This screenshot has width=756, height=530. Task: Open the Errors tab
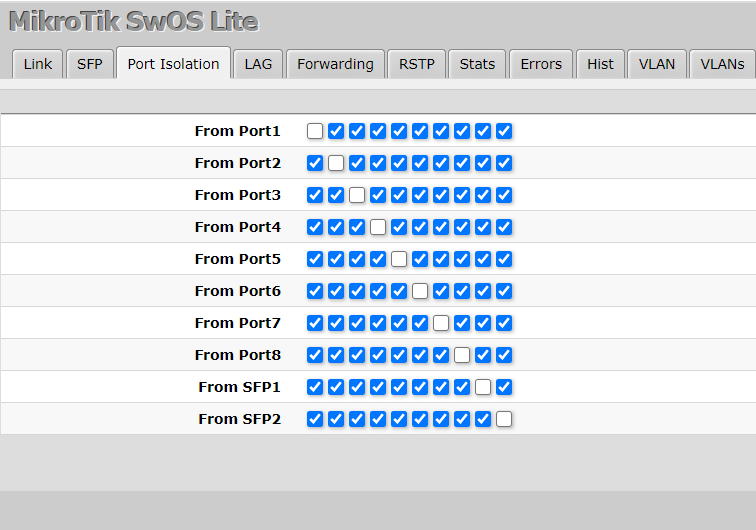coord(541,64)
